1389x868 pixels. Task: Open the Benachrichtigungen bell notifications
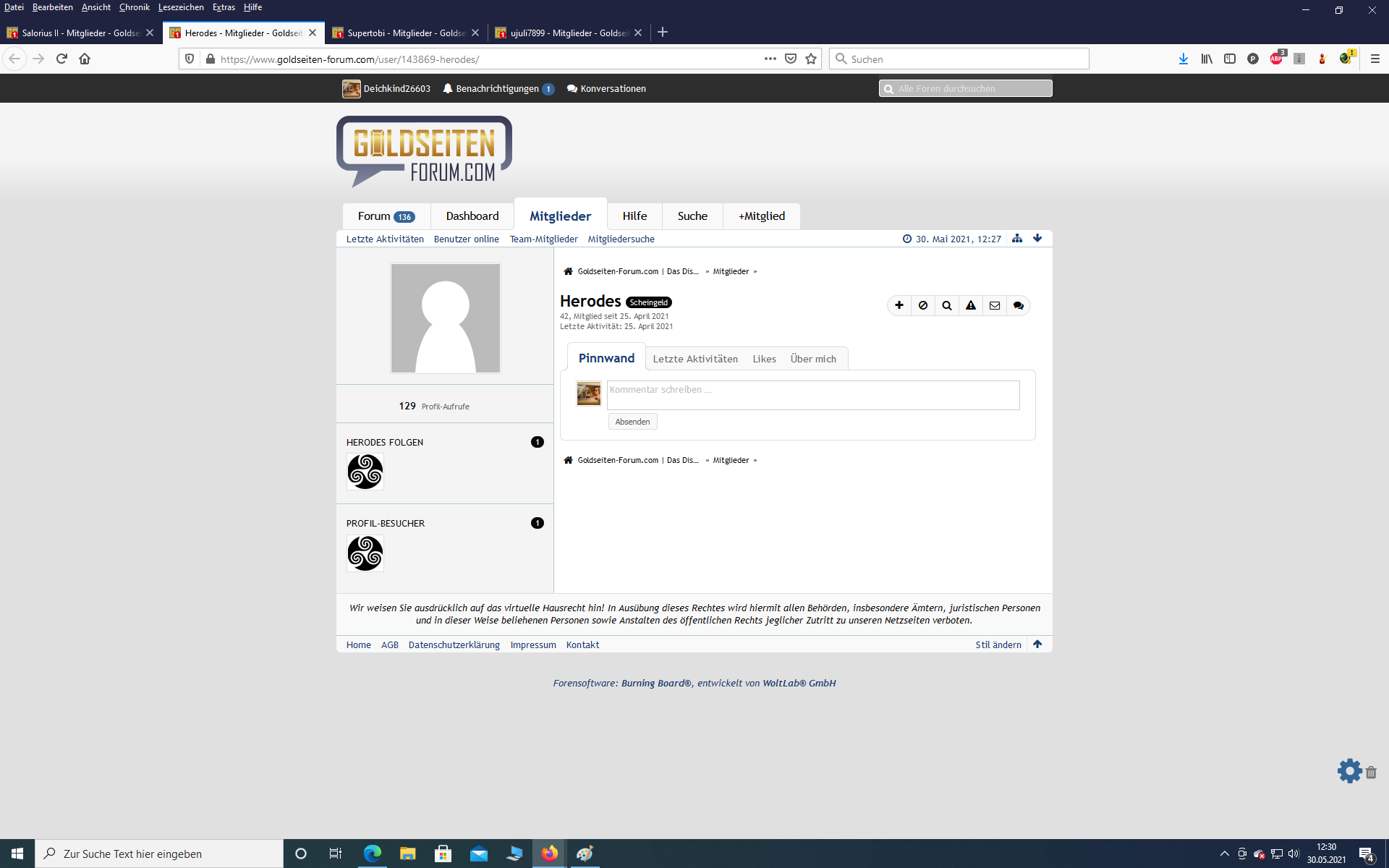tap(498, 88)
